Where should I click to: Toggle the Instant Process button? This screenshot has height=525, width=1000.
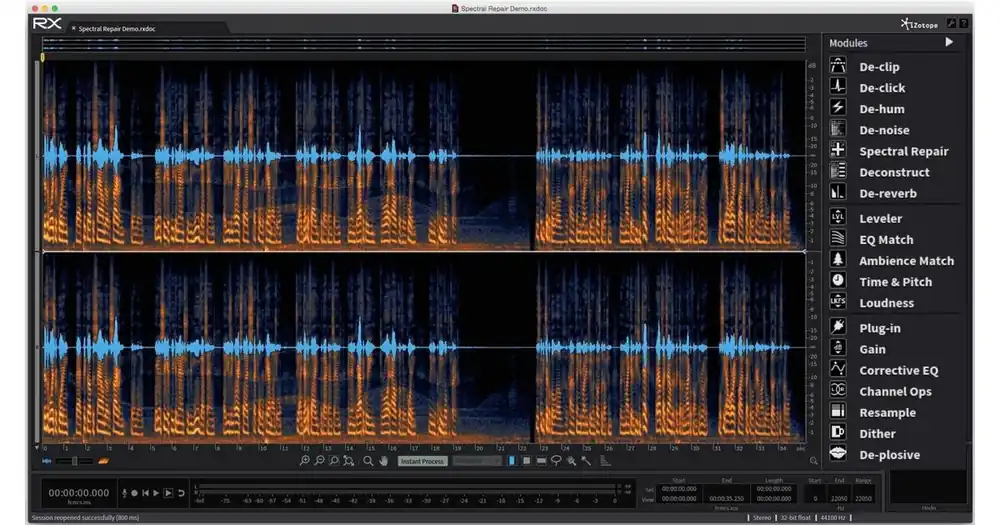[x=422, y=461]
